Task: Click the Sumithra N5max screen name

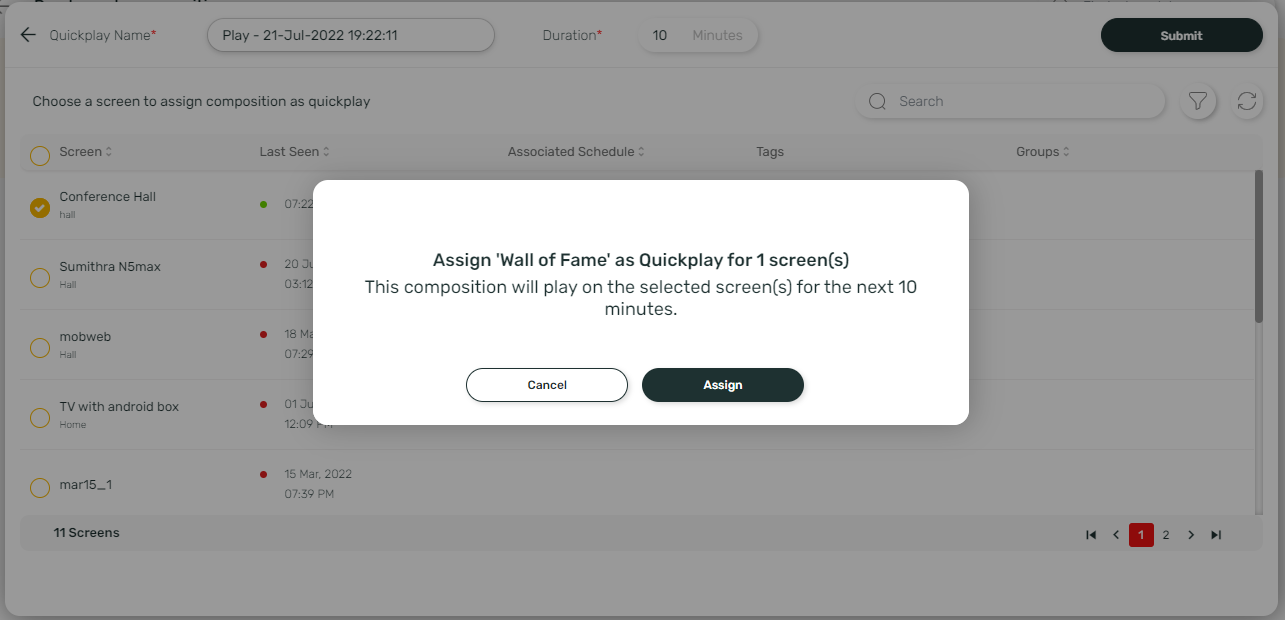Action: [x=110, y=267]
